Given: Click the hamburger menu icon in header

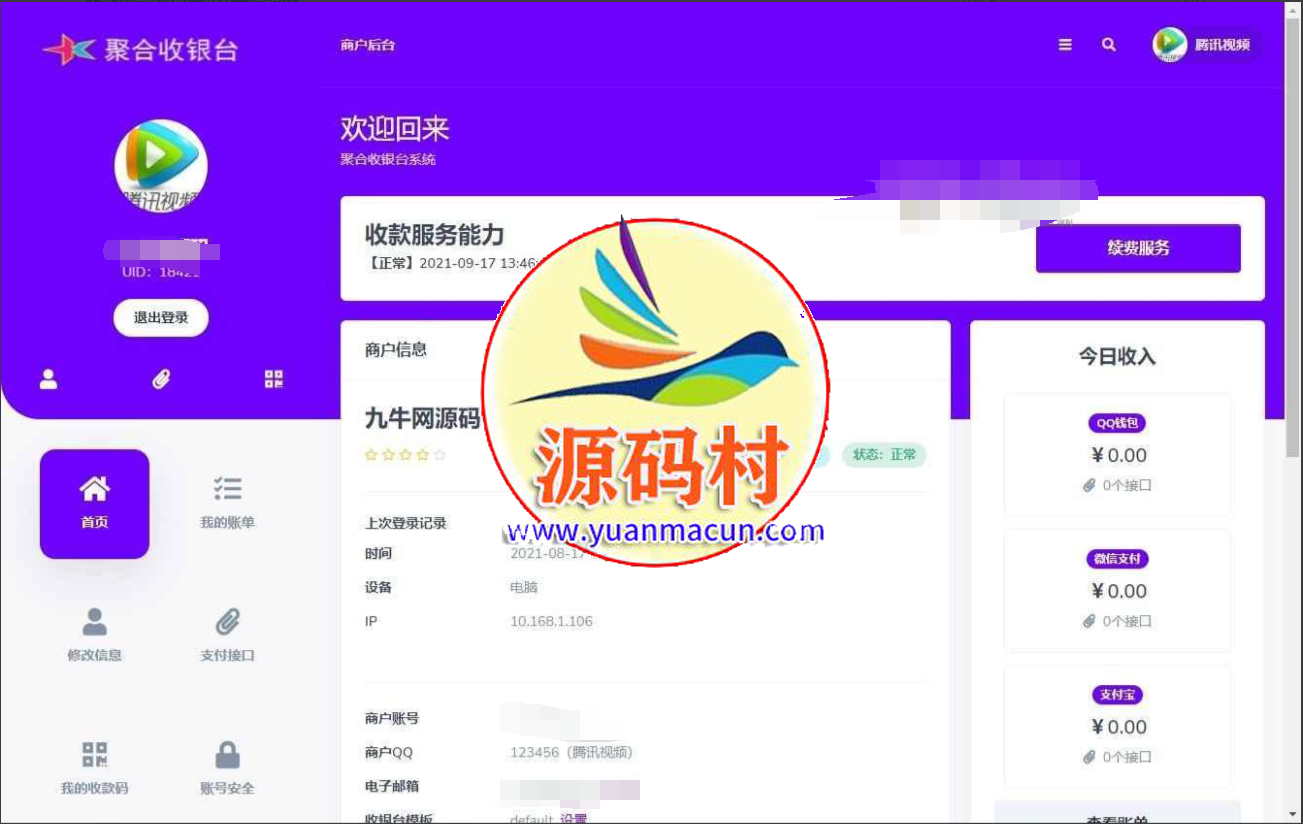Looking at the screenshot, I should 1065,45.
